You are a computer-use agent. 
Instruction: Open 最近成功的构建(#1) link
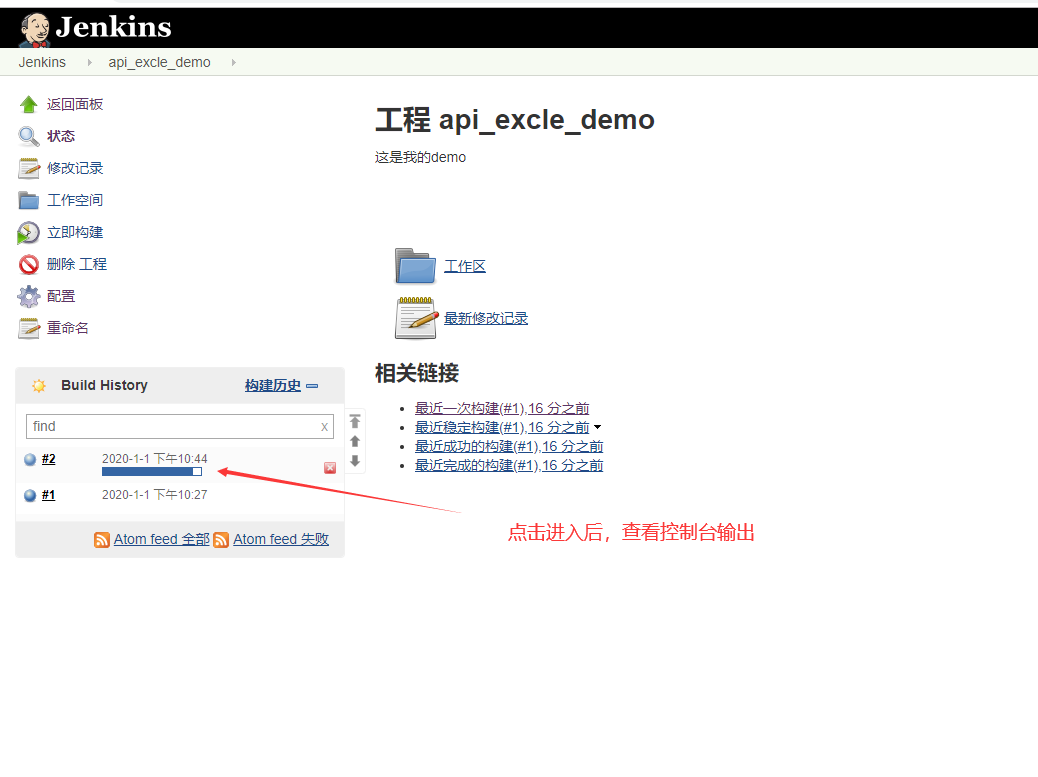[509, 447]
